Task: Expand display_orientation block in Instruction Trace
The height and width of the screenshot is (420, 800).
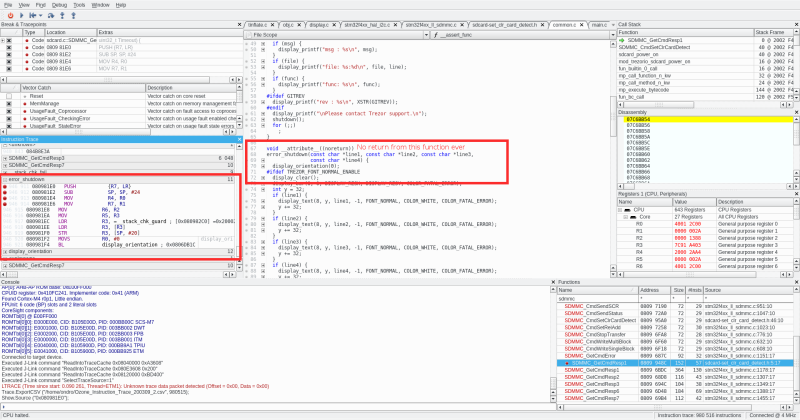Action: (5, 252)
